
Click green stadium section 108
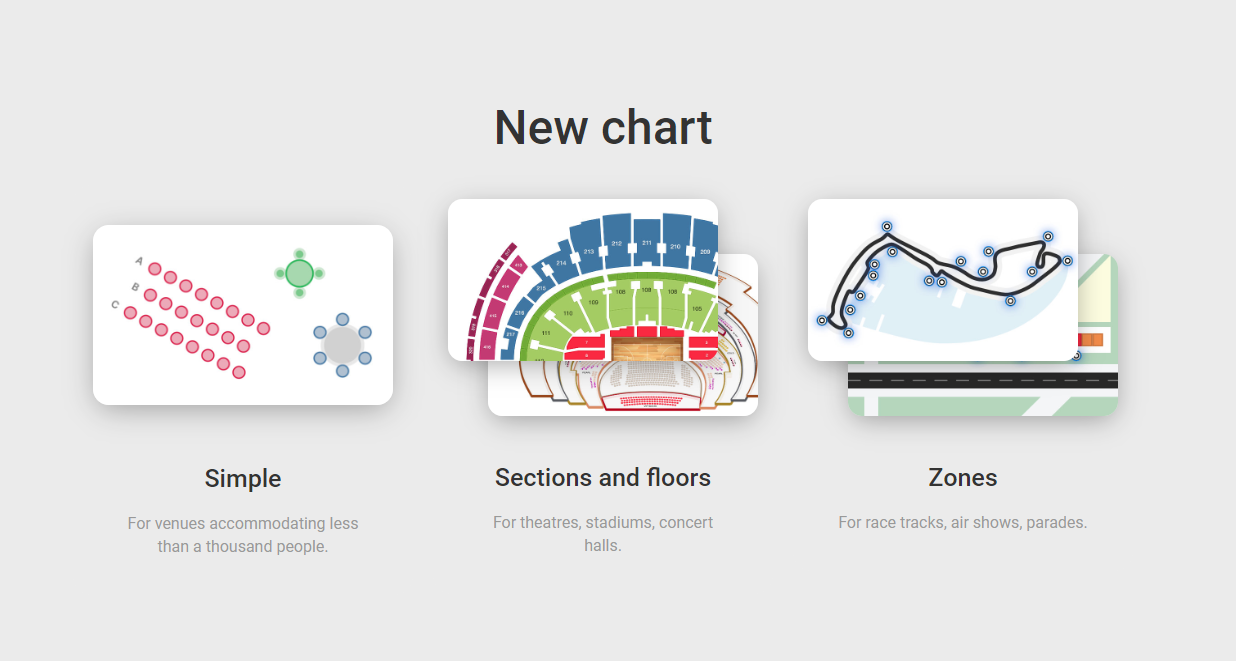647,291
